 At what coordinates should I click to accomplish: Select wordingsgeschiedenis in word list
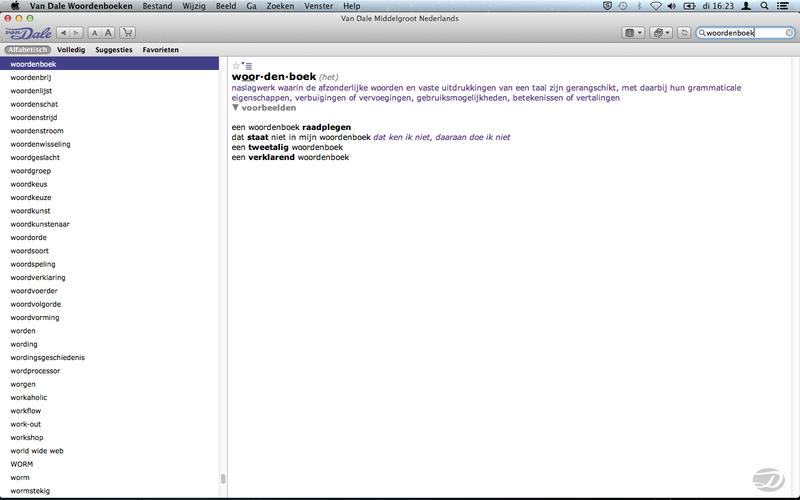[x=109, y=357]
